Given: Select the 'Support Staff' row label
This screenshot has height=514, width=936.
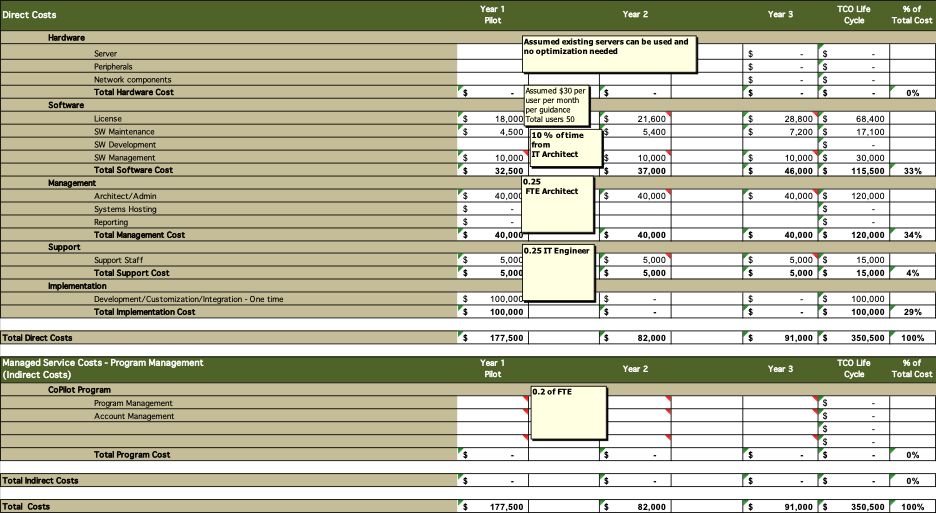Looking at the screenshot, I should coord(118,260).
